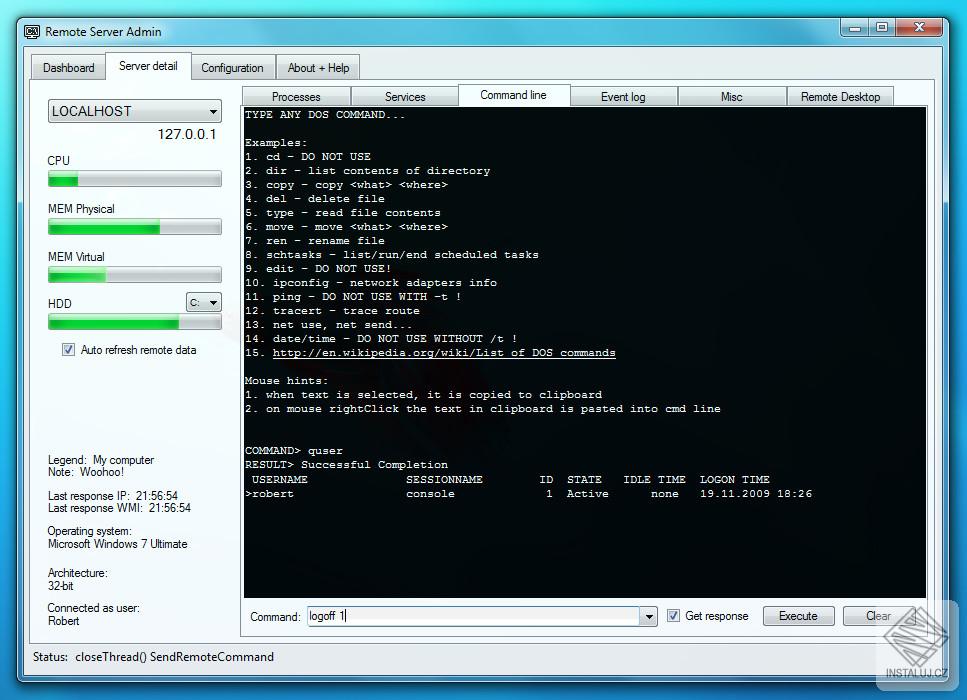Disable the Auto refresh remote data checkbox

(68, 349)
